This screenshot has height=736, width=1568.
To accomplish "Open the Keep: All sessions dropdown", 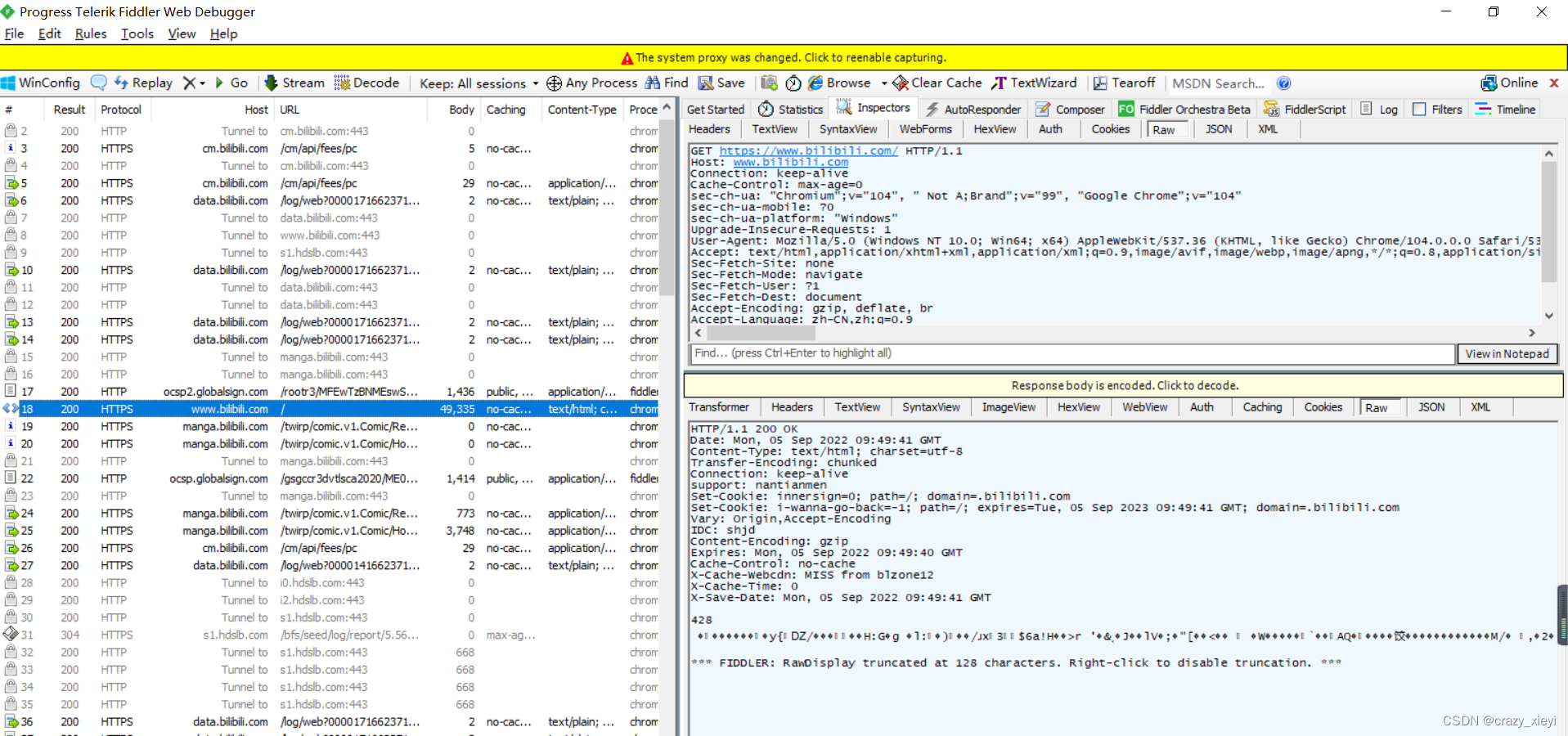I will (x=479, y=83).
